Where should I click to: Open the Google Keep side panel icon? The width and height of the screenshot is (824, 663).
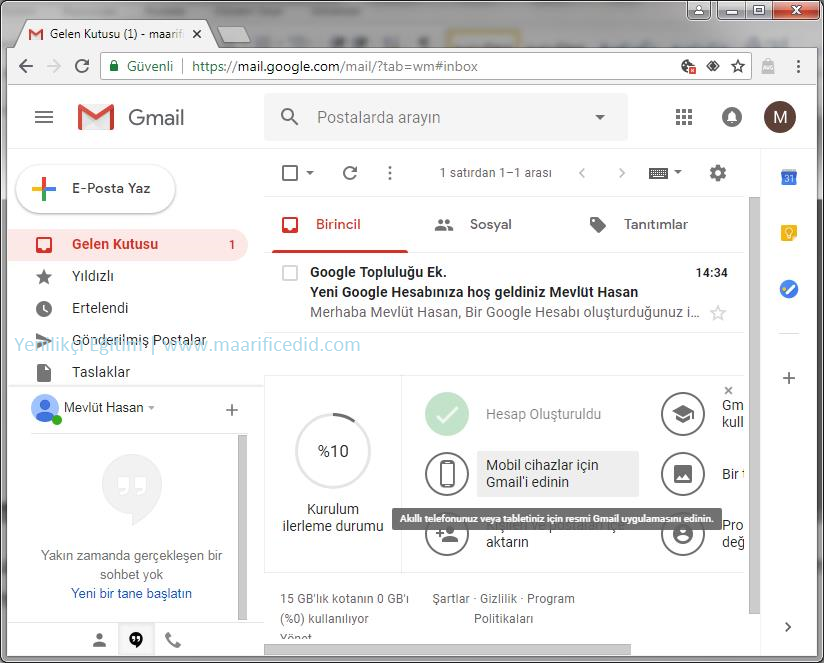pyautogui.click(x=789, y=232)
